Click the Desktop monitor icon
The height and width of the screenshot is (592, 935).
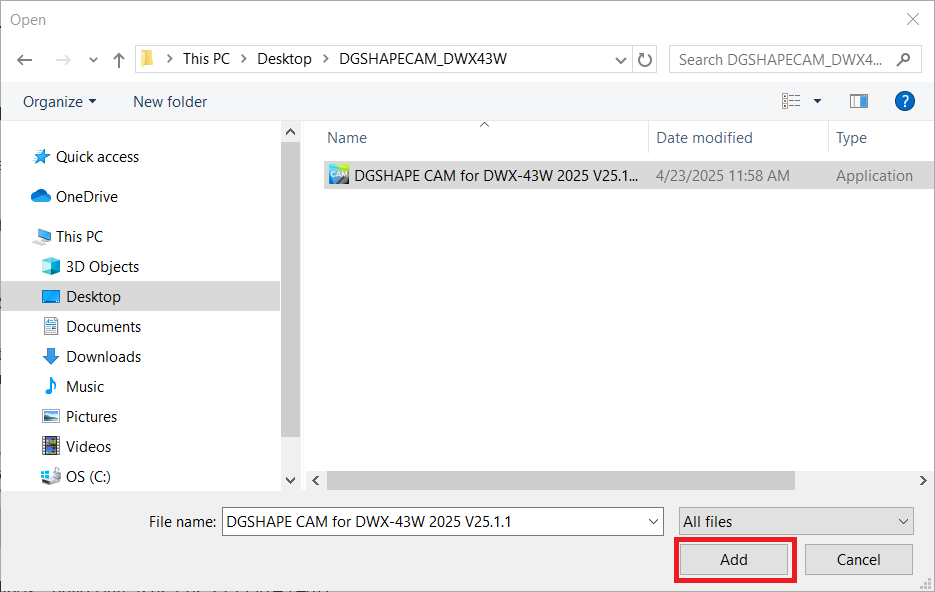pos(51,296)
